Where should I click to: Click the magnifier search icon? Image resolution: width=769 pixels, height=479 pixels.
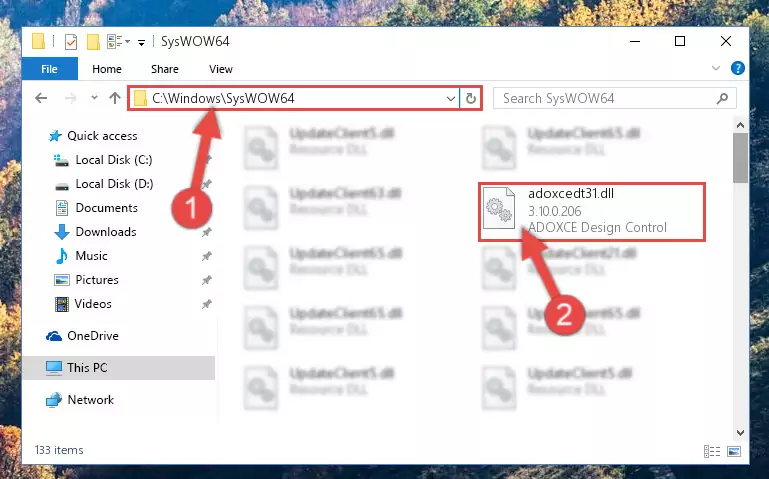722,99
